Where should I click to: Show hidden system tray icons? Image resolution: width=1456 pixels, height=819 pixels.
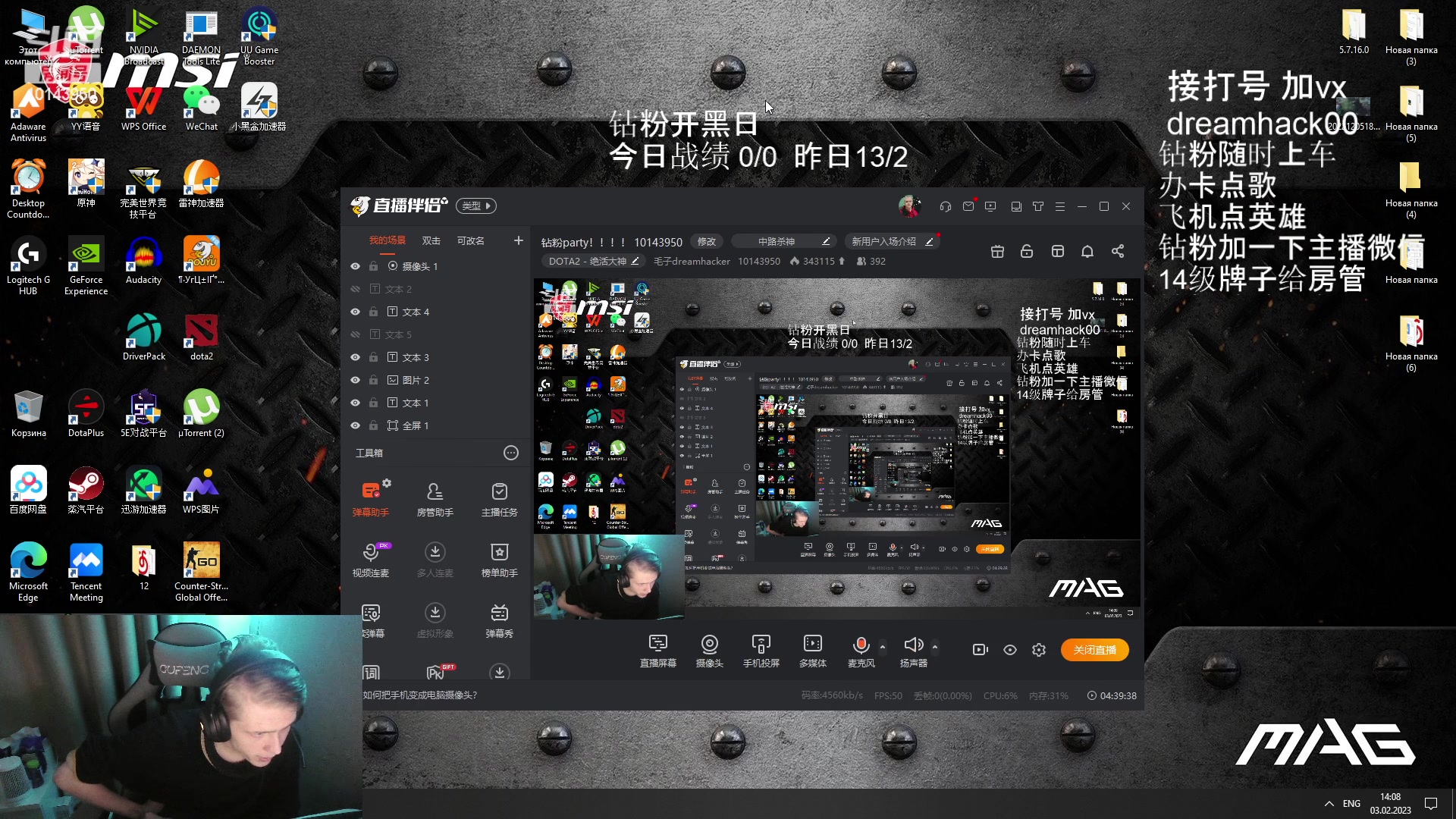tap(1329, 804)
